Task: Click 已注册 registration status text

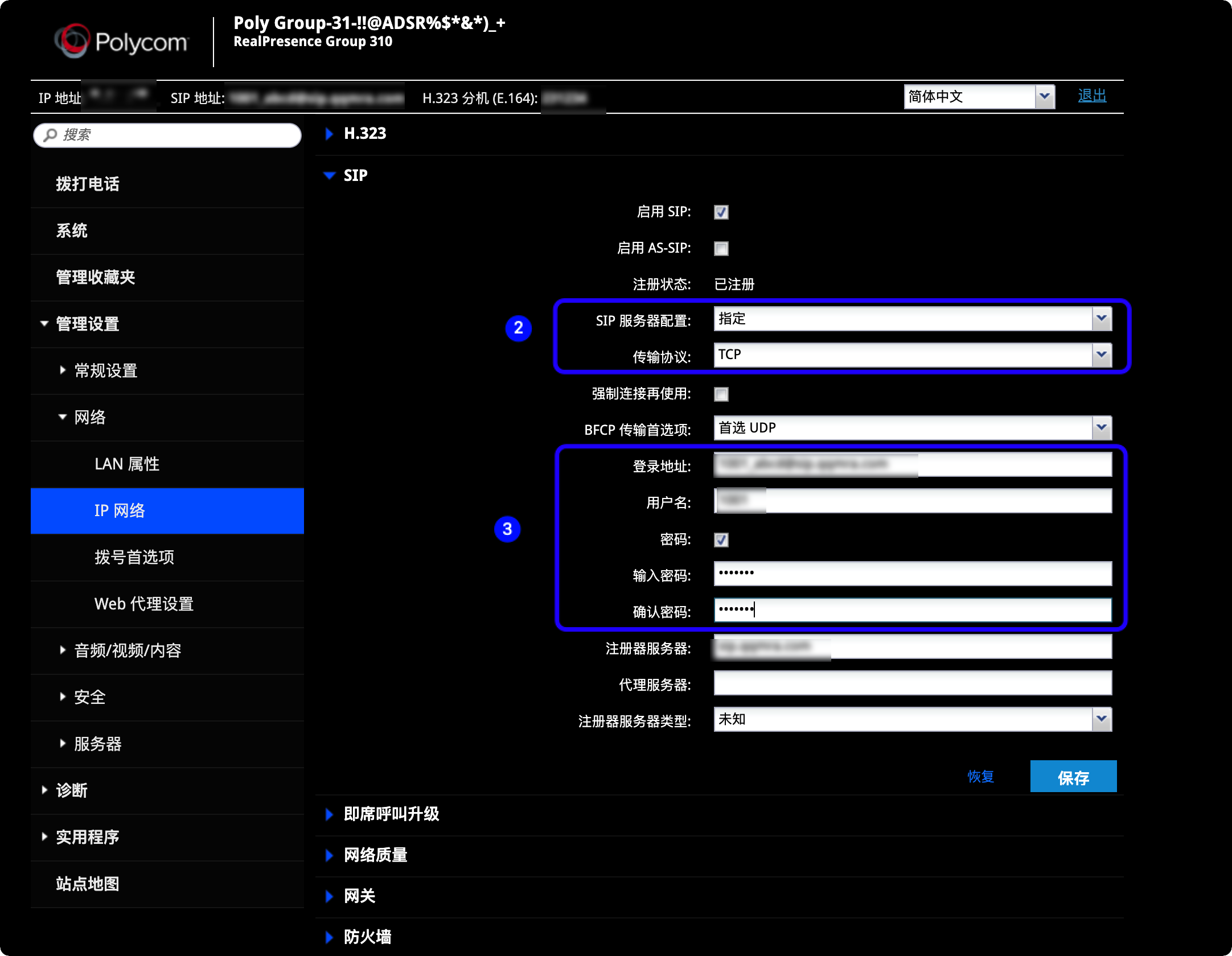Action: [x=734, y=285]
